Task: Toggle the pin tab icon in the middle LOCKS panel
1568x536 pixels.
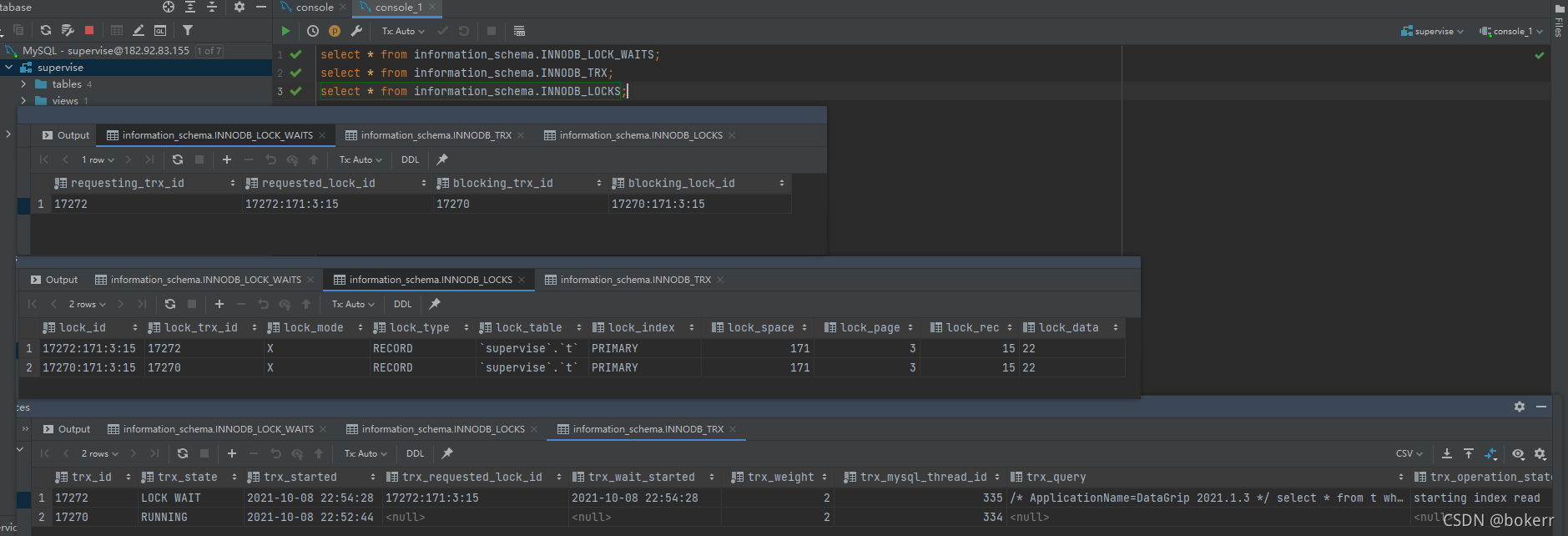Action: pyautogui.click(x=435, y=304)
